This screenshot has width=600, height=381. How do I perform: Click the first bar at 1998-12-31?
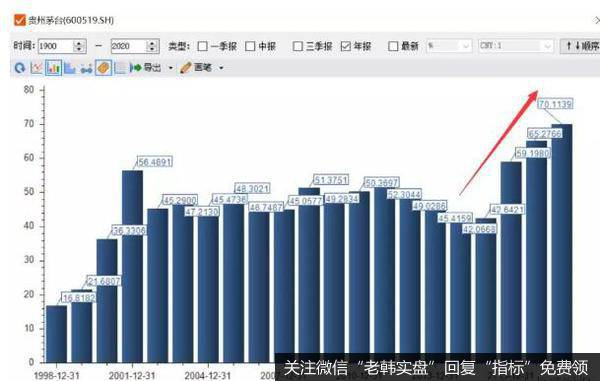click(56, 334)
